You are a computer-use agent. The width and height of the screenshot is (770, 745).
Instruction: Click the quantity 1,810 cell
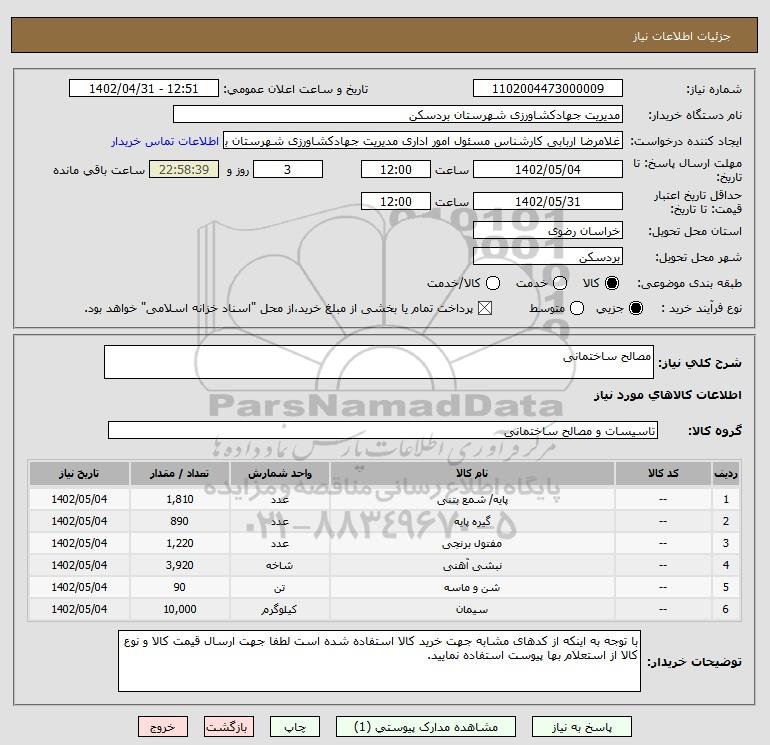(x=180, y=499)
